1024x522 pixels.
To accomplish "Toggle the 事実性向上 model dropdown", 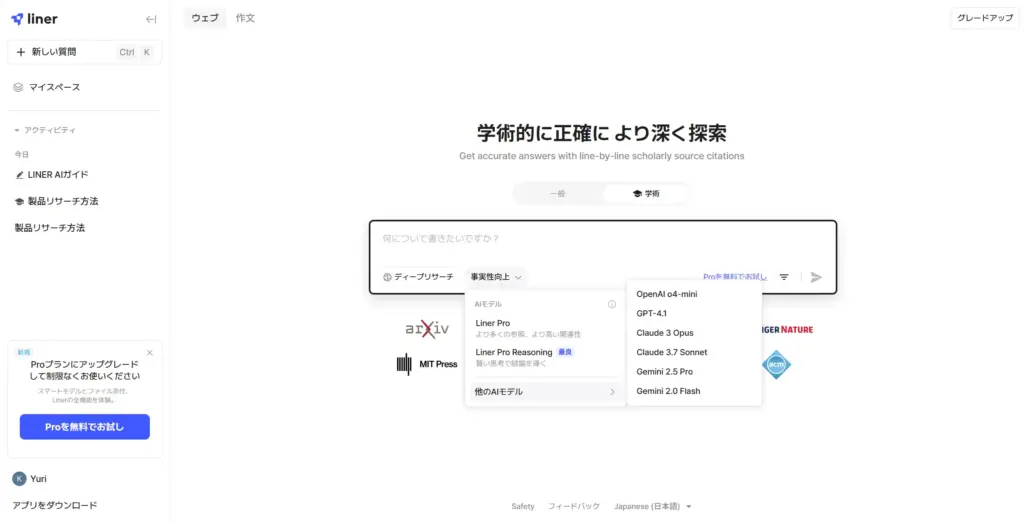I will click(x=496, y=277).
